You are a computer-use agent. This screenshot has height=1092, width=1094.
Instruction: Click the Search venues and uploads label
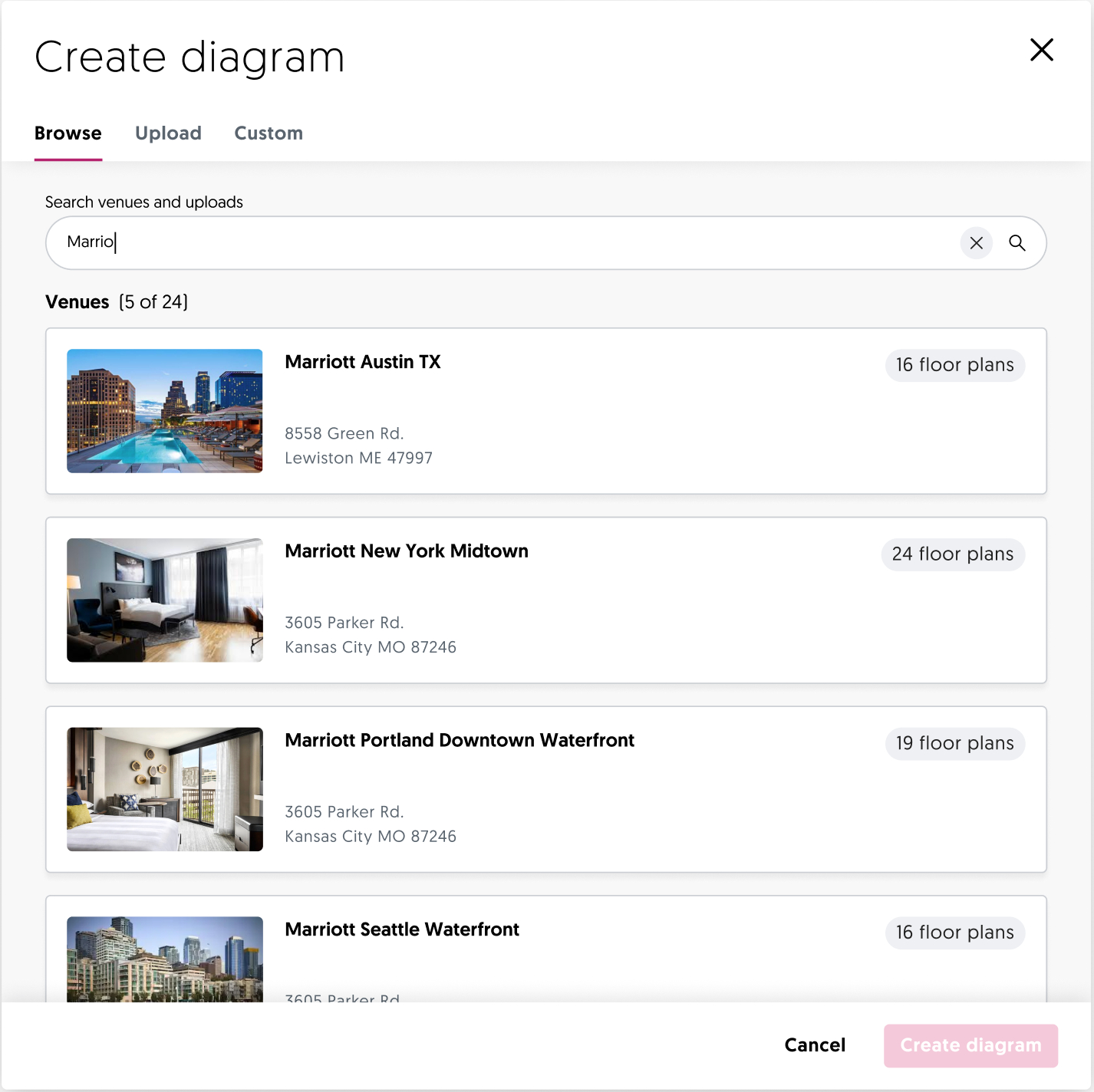tap(144, 202)
